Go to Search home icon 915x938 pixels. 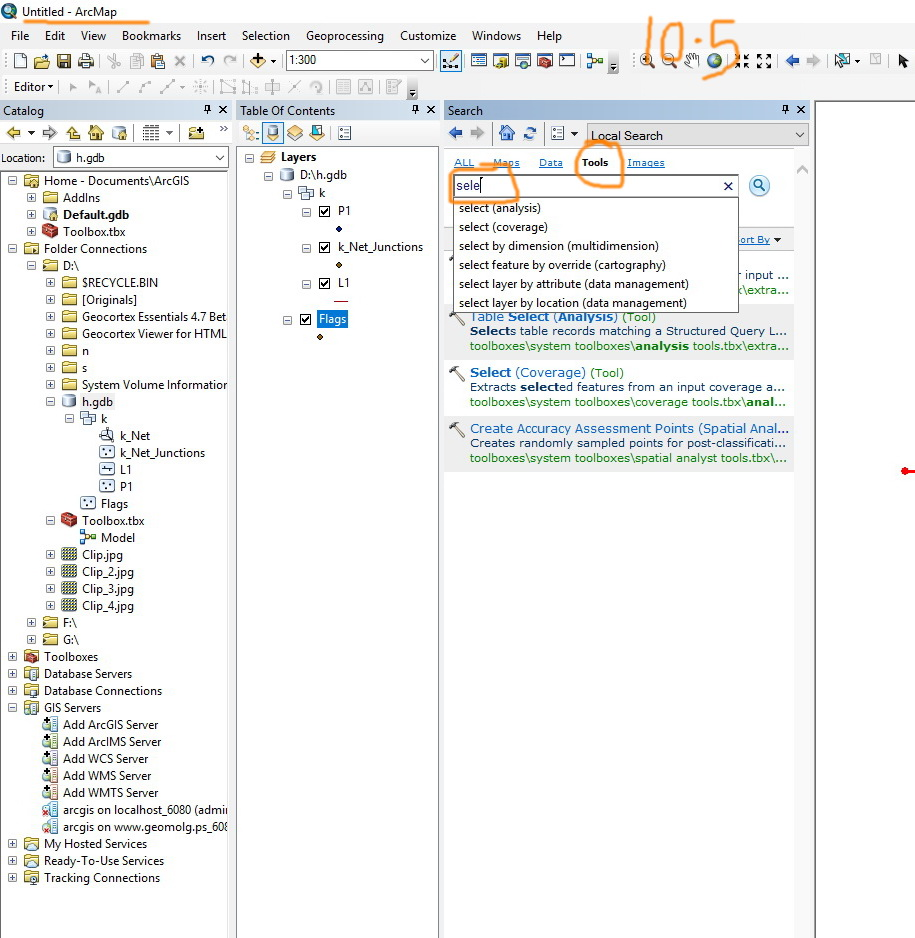click(507, 133)
